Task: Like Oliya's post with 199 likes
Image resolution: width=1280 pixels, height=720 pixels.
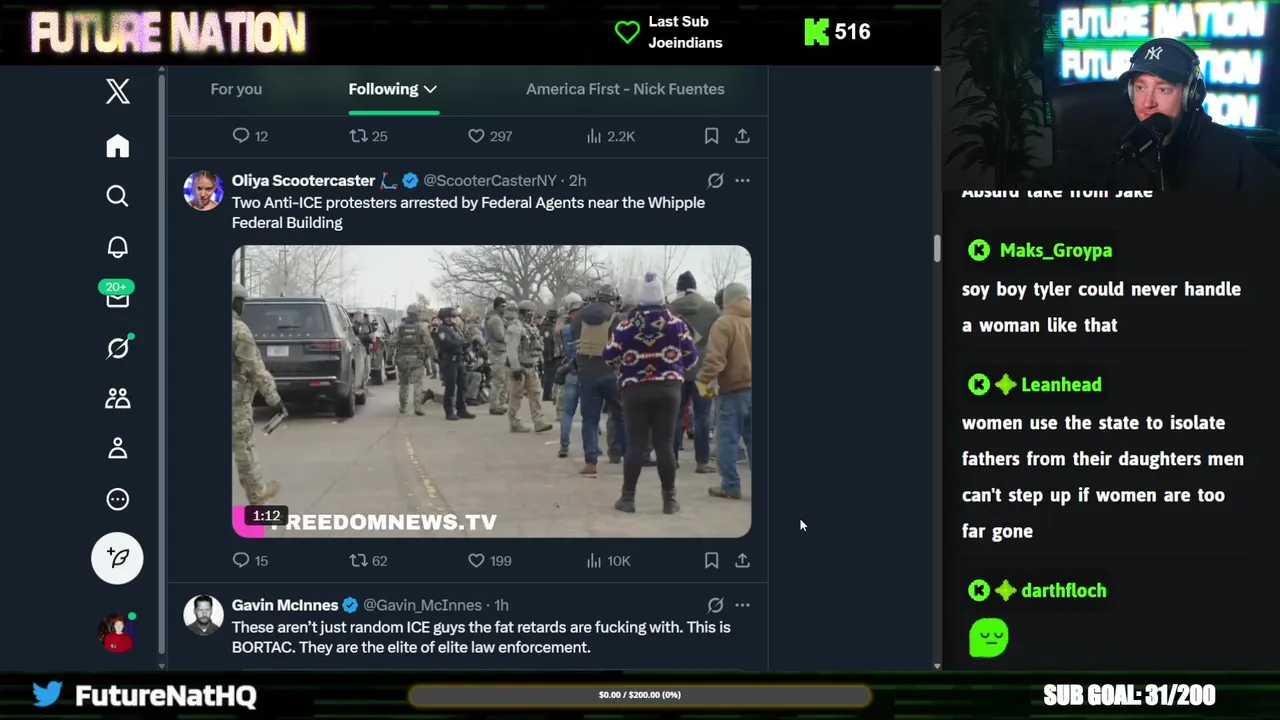Action: (490, 561)
